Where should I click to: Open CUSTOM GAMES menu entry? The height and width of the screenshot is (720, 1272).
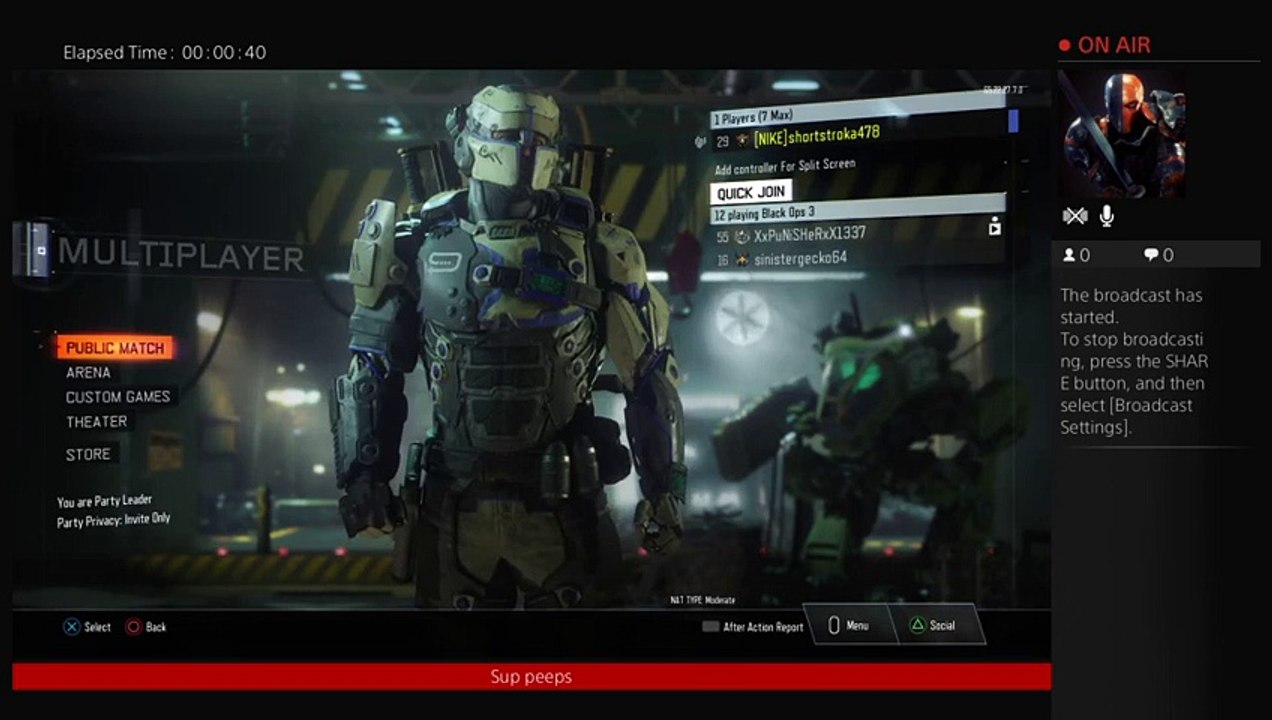pos(118,397)
